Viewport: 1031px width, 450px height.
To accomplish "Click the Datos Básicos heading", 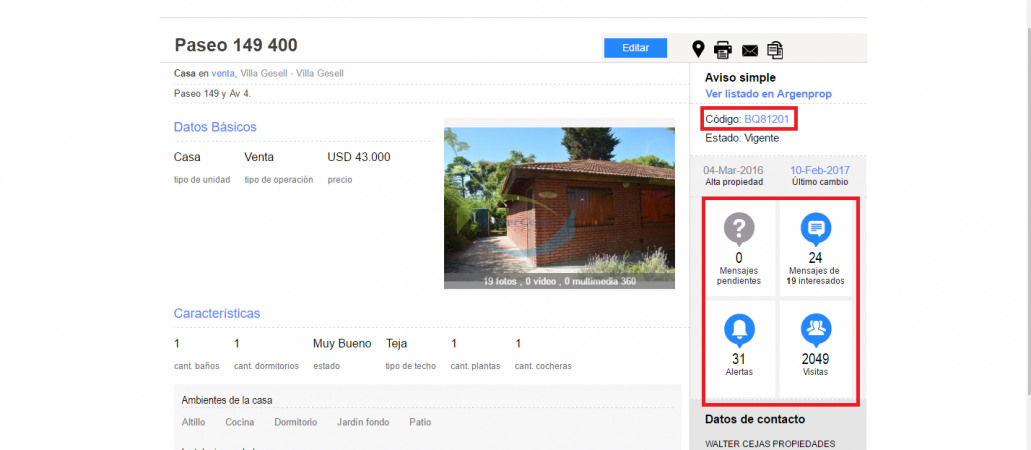I will tap(215, 127).
